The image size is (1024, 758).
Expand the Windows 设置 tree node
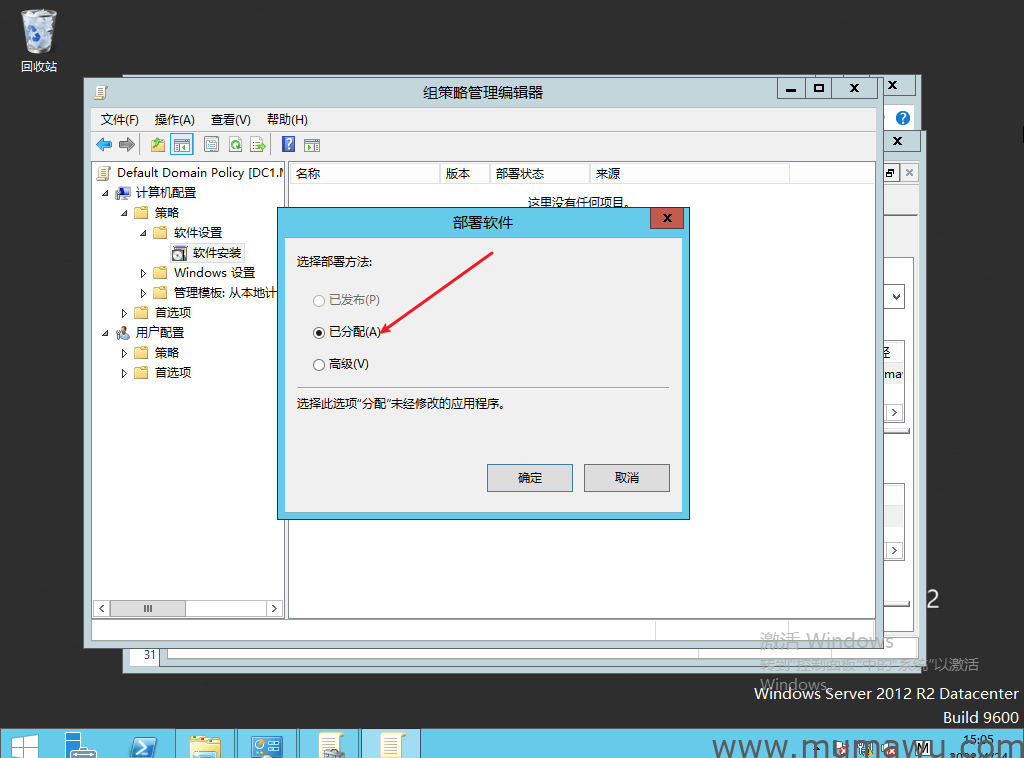[x=143, y=273]
